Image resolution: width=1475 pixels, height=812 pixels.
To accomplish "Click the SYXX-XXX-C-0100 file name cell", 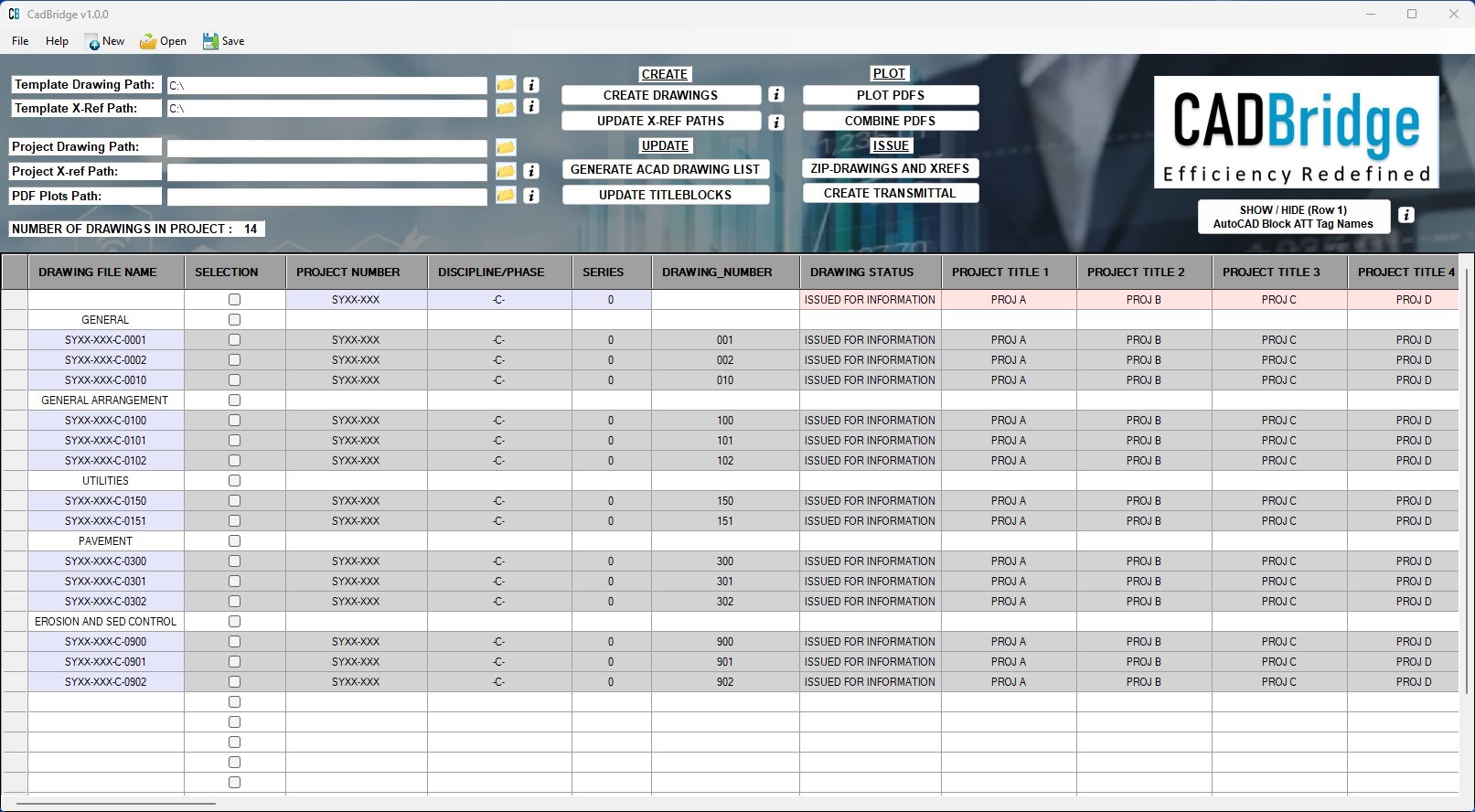I will tap(106, 421).
